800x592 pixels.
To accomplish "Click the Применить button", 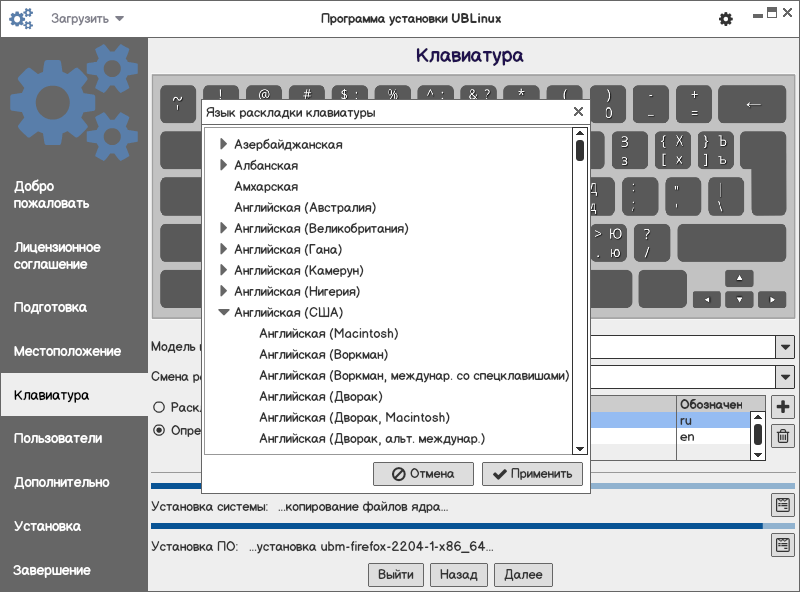I will (532, 474).
